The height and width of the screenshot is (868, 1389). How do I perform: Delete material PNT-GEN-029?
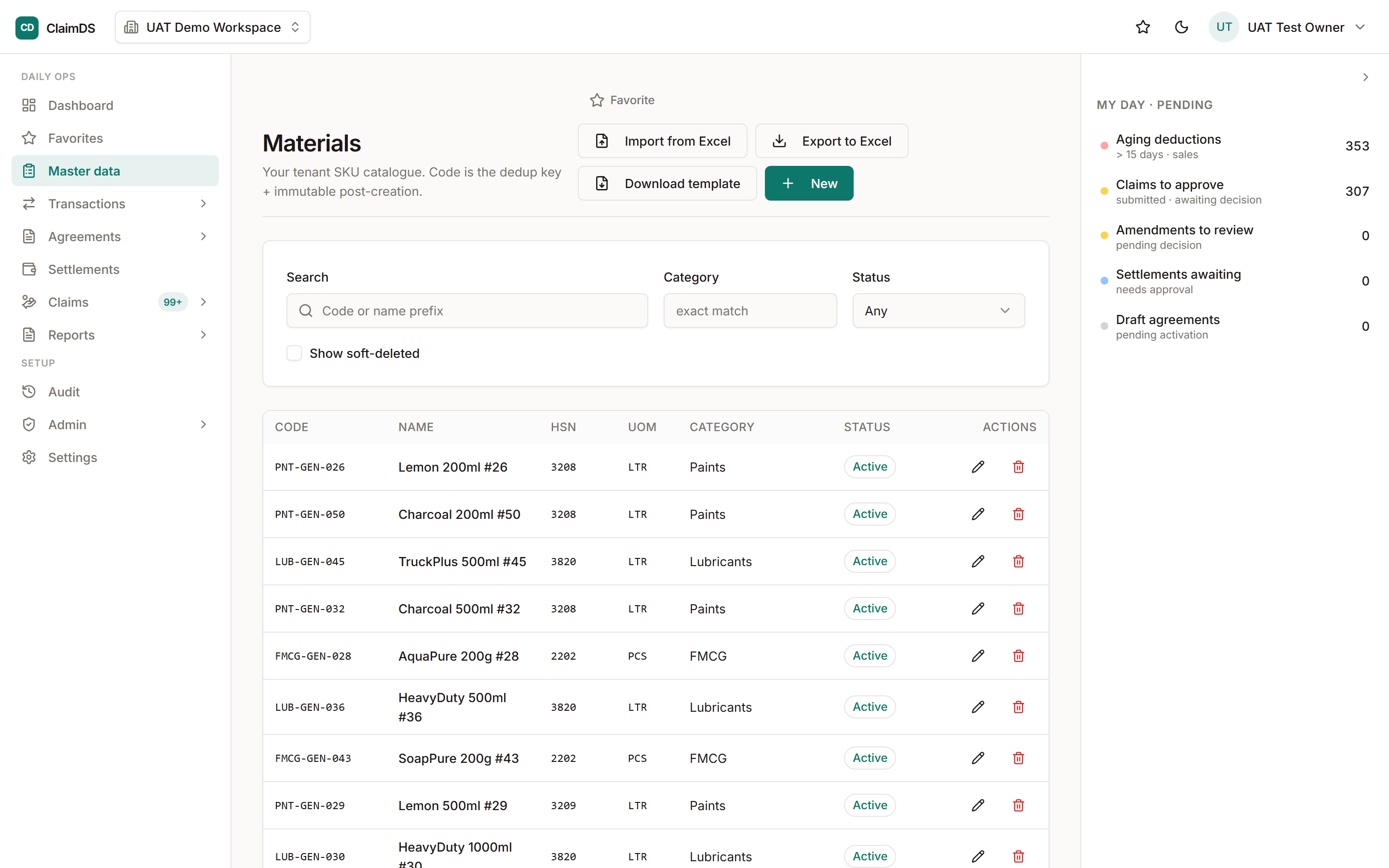[1018, 805]
